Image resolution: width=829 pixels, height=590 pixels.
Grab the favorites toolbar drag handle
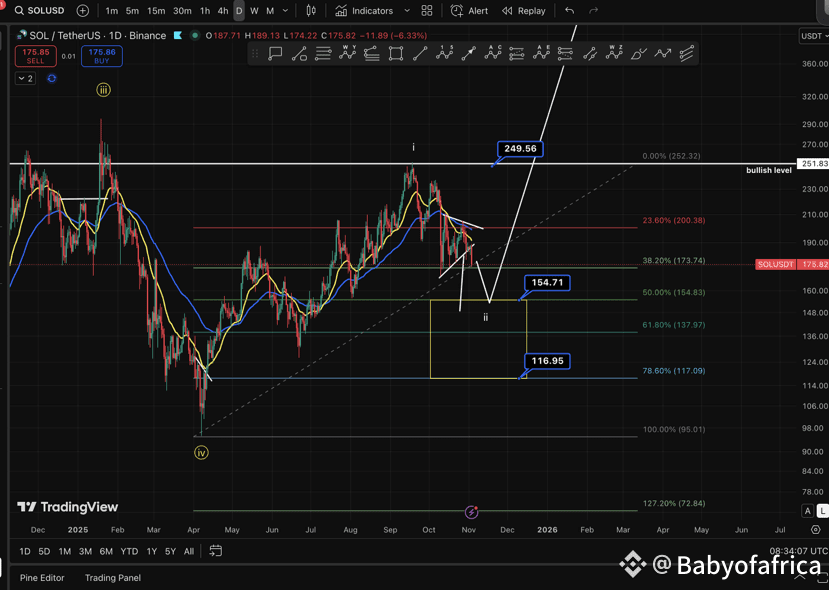255,53
